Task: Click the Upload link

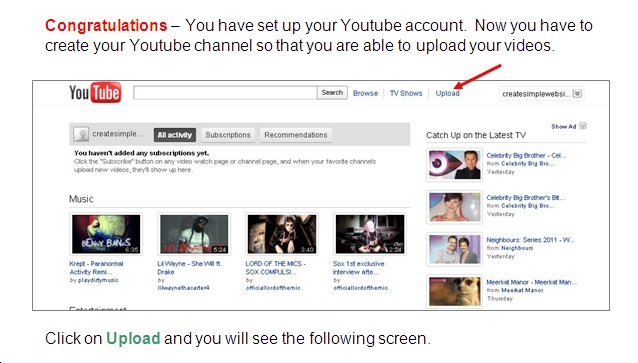Action: click(447, 93)
